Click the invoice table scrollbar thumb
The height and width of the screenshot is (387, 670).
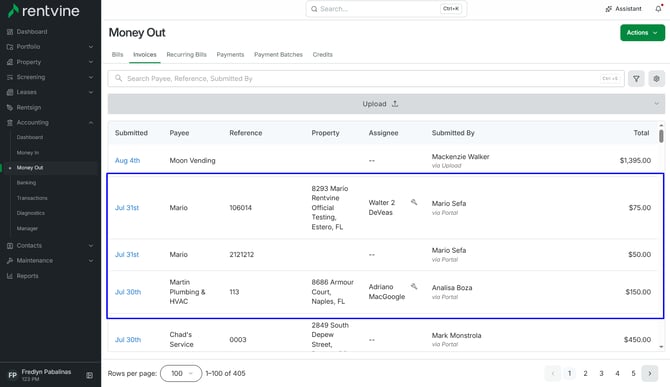tap(661, 136)
